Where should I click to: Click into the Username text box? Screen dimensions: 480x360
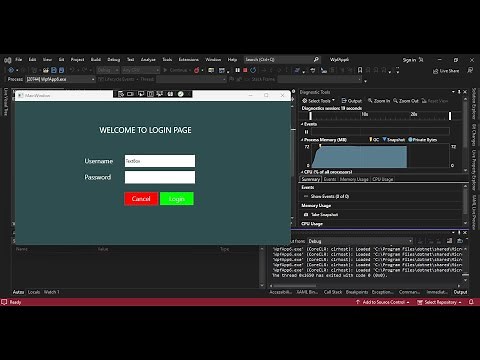pos(160,161)
